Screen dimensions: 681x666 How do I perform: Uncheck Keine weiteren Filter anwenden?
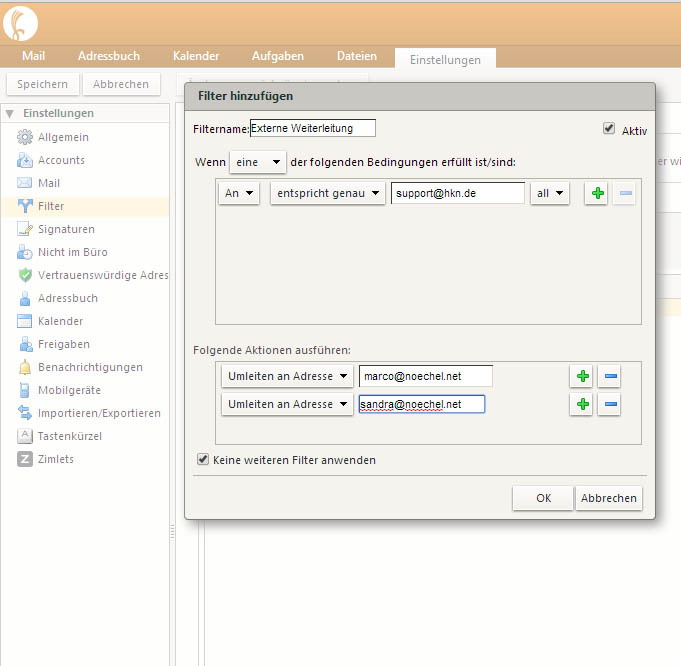(x=203, y=459)
